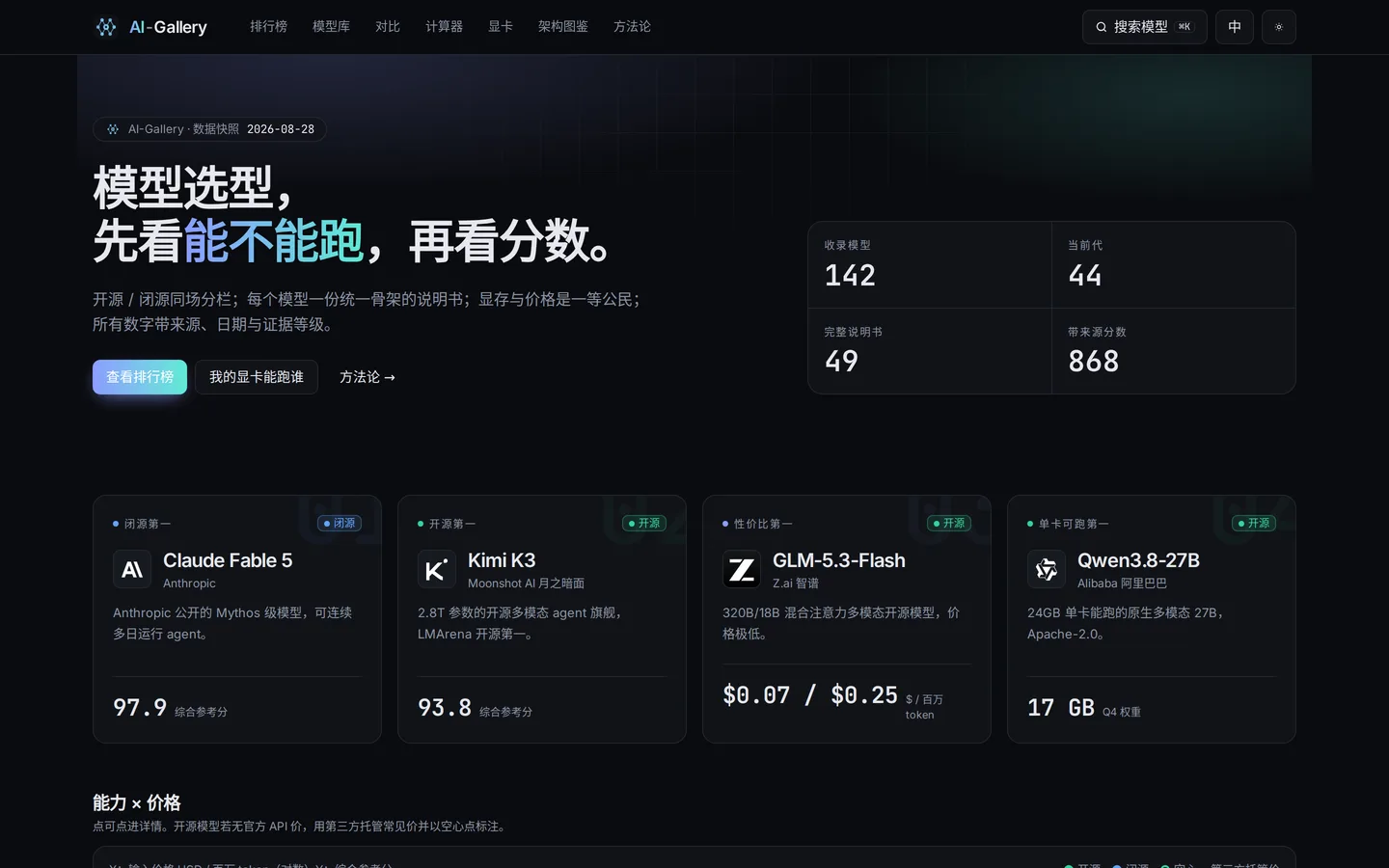The image size is (1389, 868).
Task: Go to the 对比 nav item
Action: point(388,27)
